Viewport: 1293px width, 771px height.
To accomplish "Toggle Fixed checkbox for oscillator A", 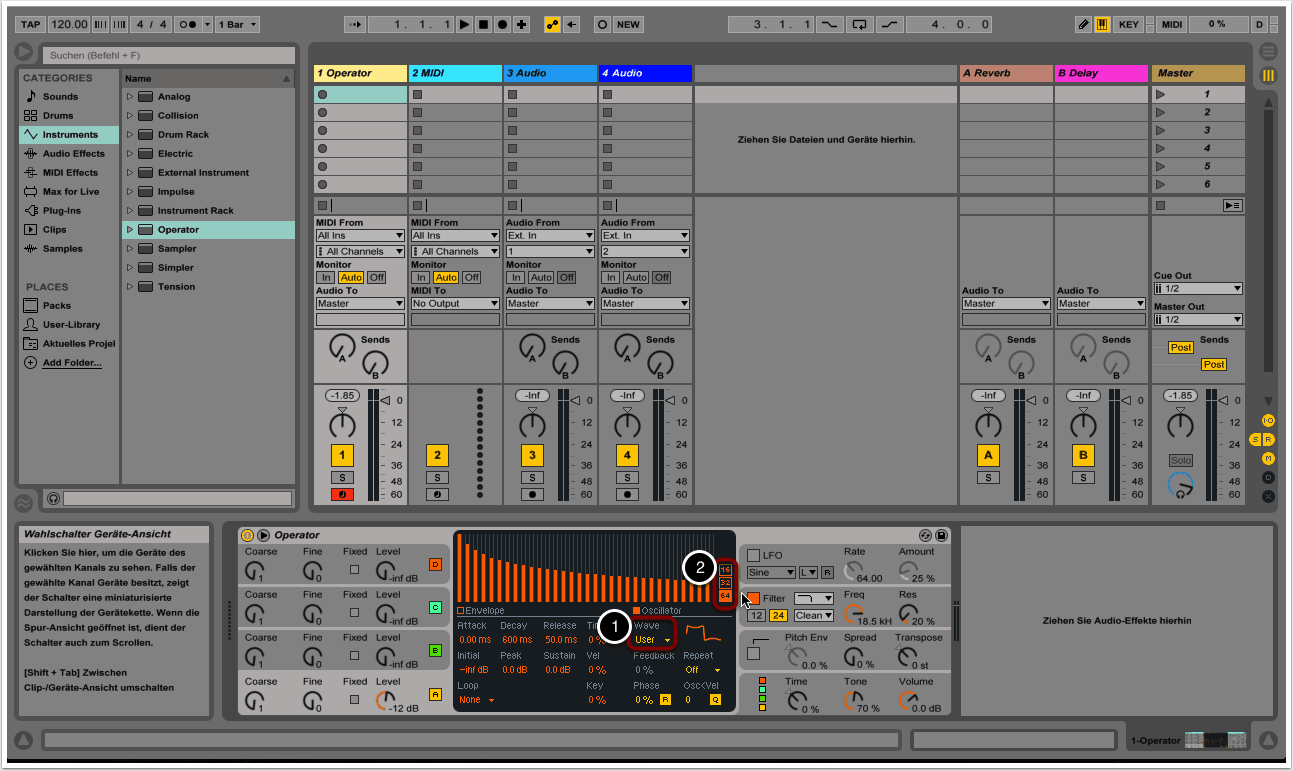I will click(x=354, y=699).
